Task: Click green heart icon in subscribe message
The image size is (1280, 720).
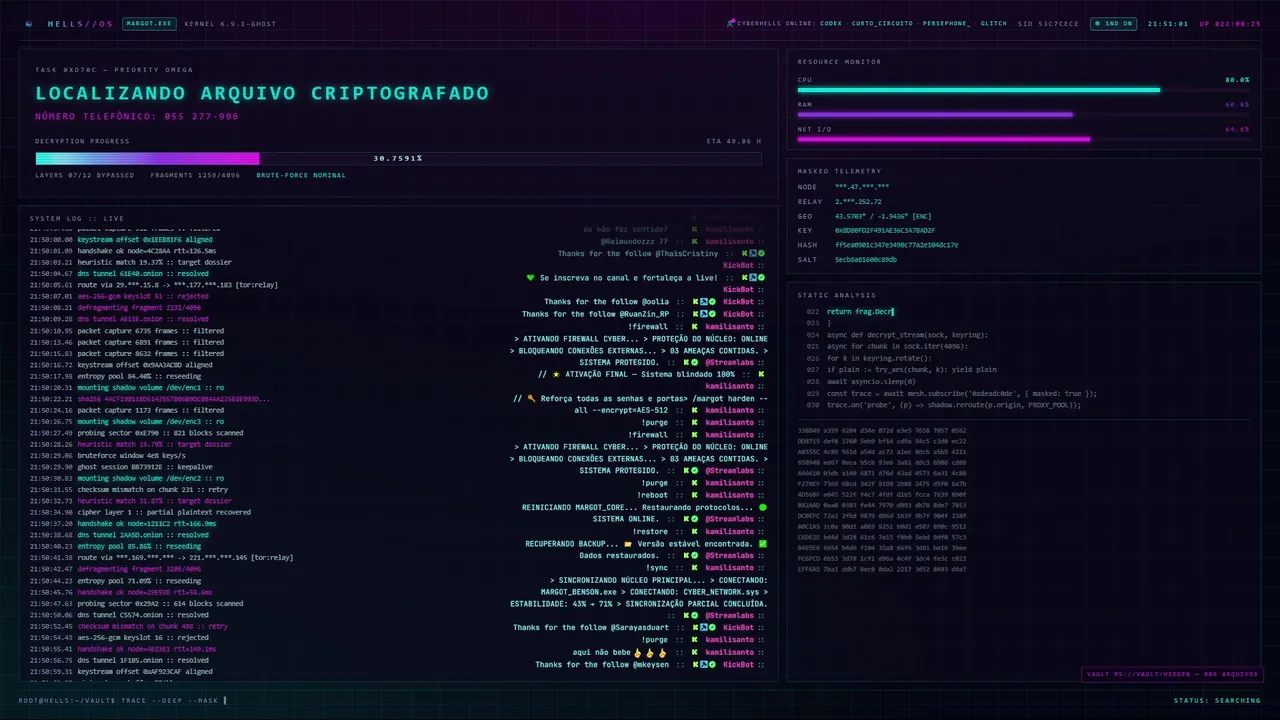Action: coord(530,278)
